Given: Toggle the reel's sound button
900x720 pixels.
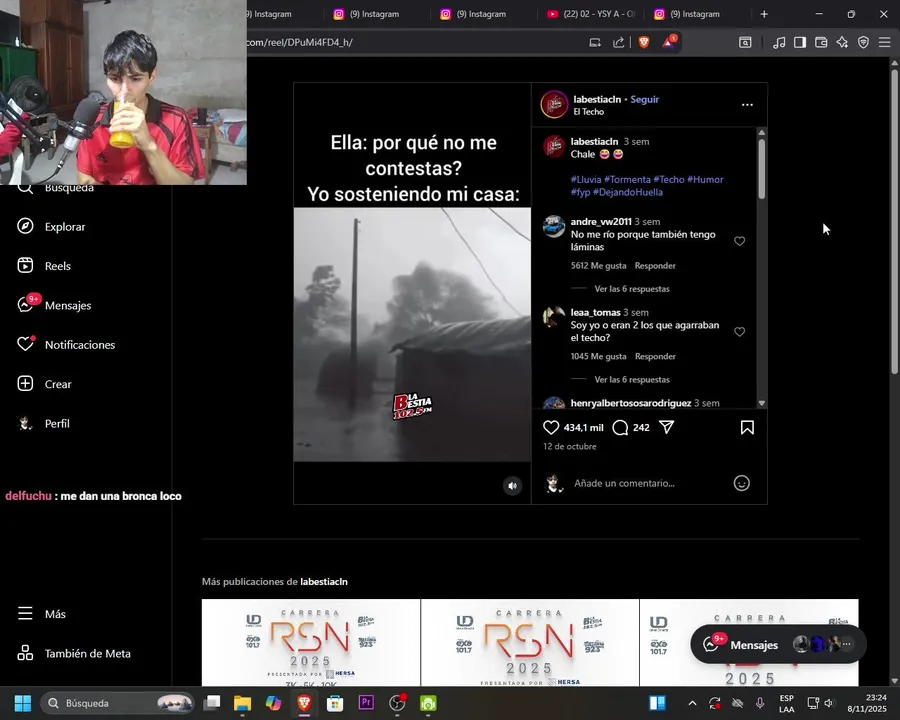Looking at the screenshot, I should [512, 486].
